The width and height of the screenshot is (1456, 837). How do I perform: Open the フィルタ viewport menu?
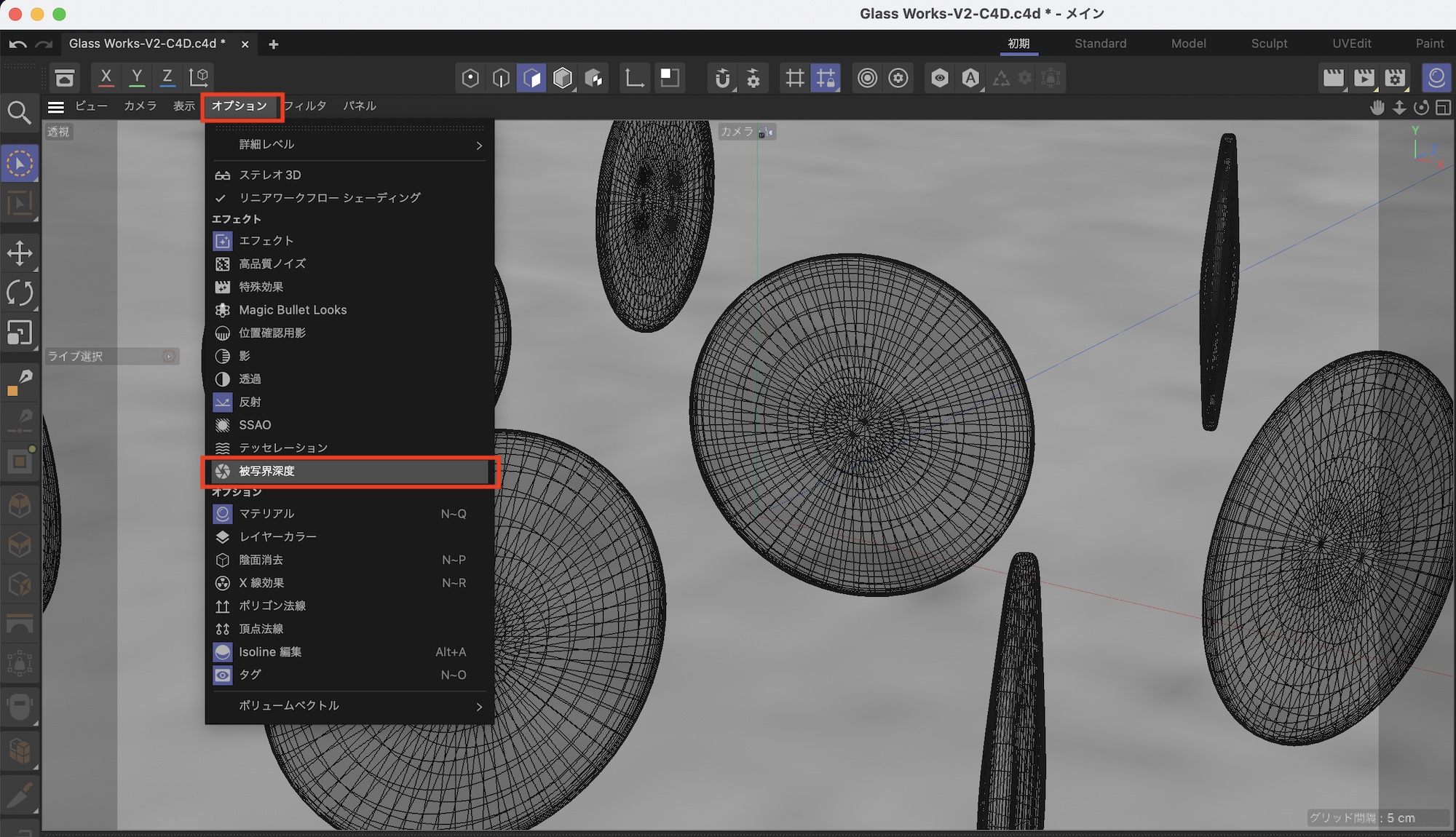[x=305, y=106]
